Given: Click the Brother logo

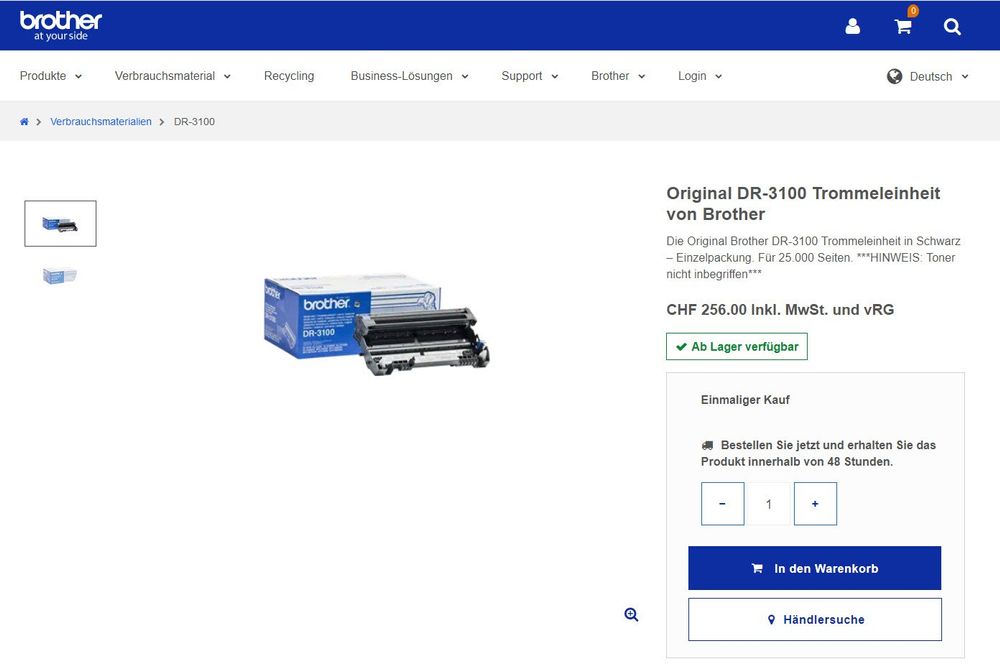Looking at the screenshot, I should (61, 25).
